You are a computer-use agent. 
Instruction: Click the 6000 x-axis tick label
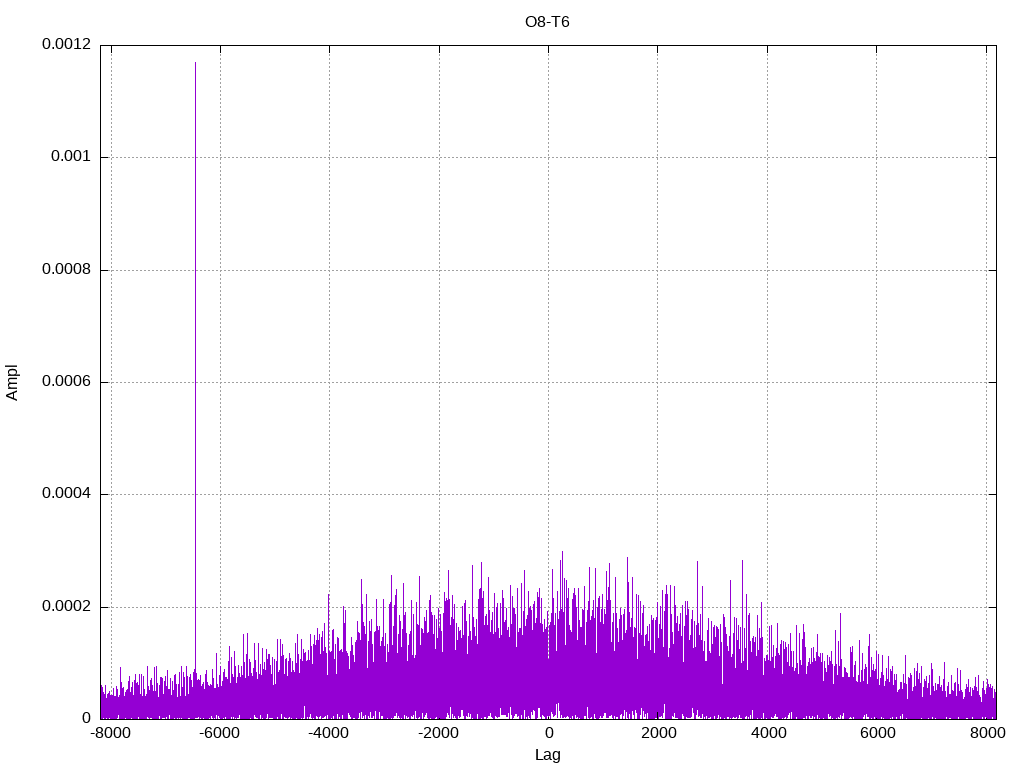[876, 733]
